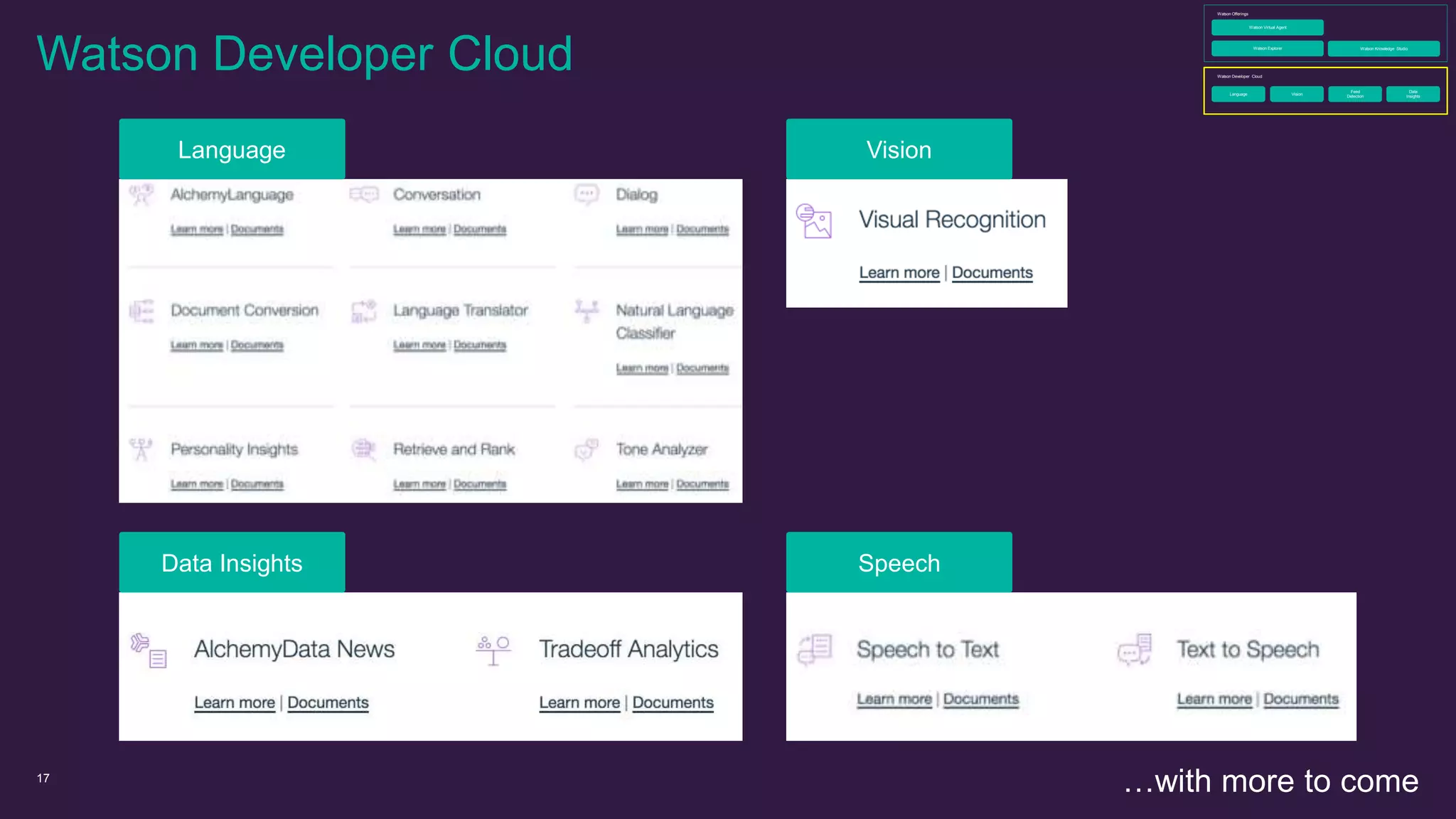Open Watson Explorer in overview map

pyautogui.click(x=1267, y=48)
